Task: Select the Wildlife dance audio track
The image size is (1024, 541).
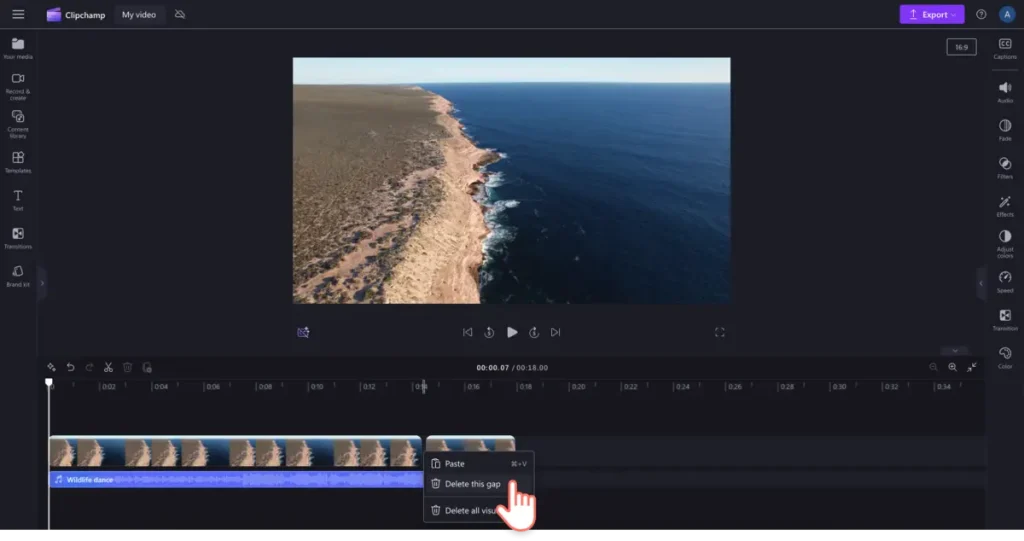Action: 235,480
